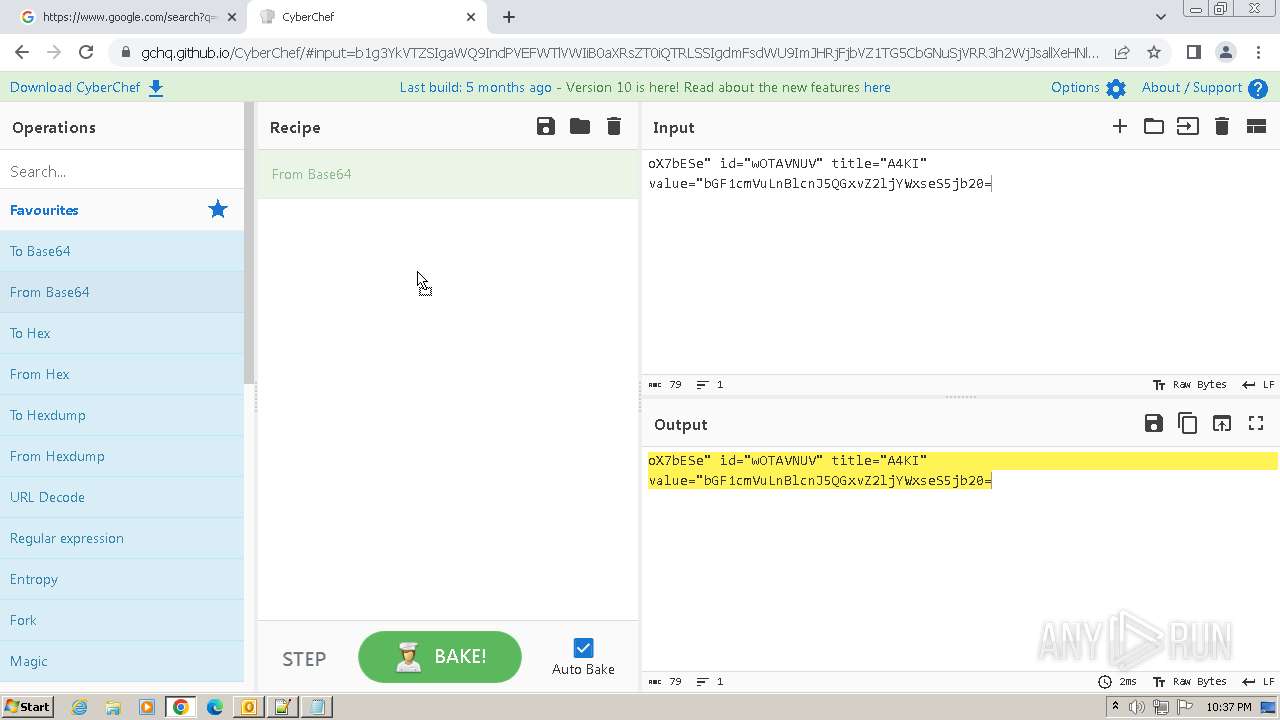
Task: Click inside the Input text area
Action: point(960,262)
